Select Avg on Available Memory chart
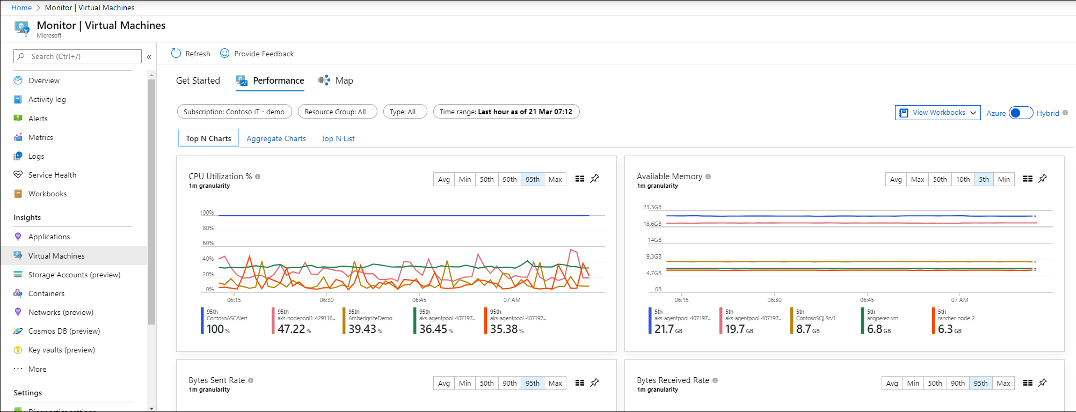1076x412 pixels. point(896,179)
